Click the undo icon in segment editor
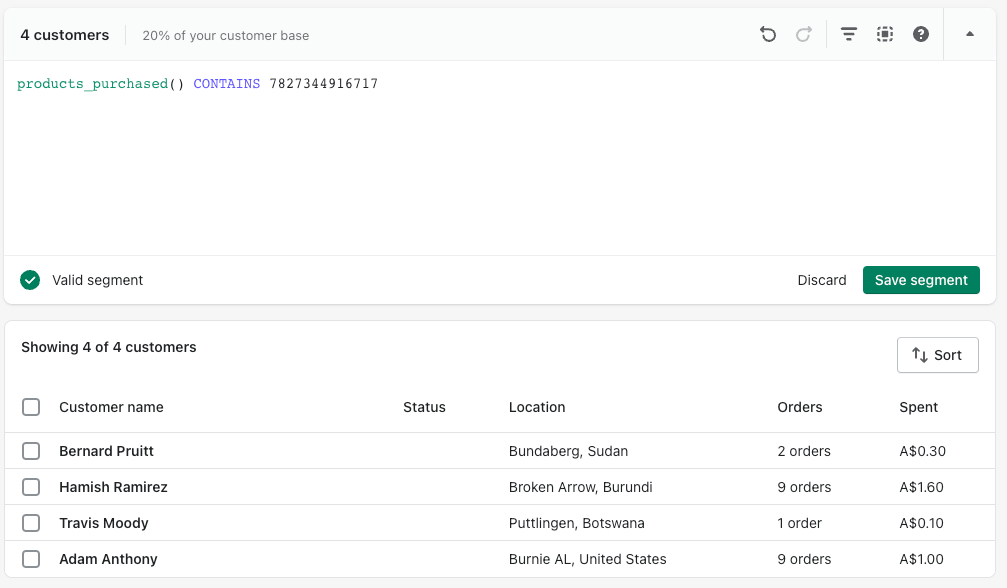This screenshot has height=588, width=1007. tap(768, 34)
